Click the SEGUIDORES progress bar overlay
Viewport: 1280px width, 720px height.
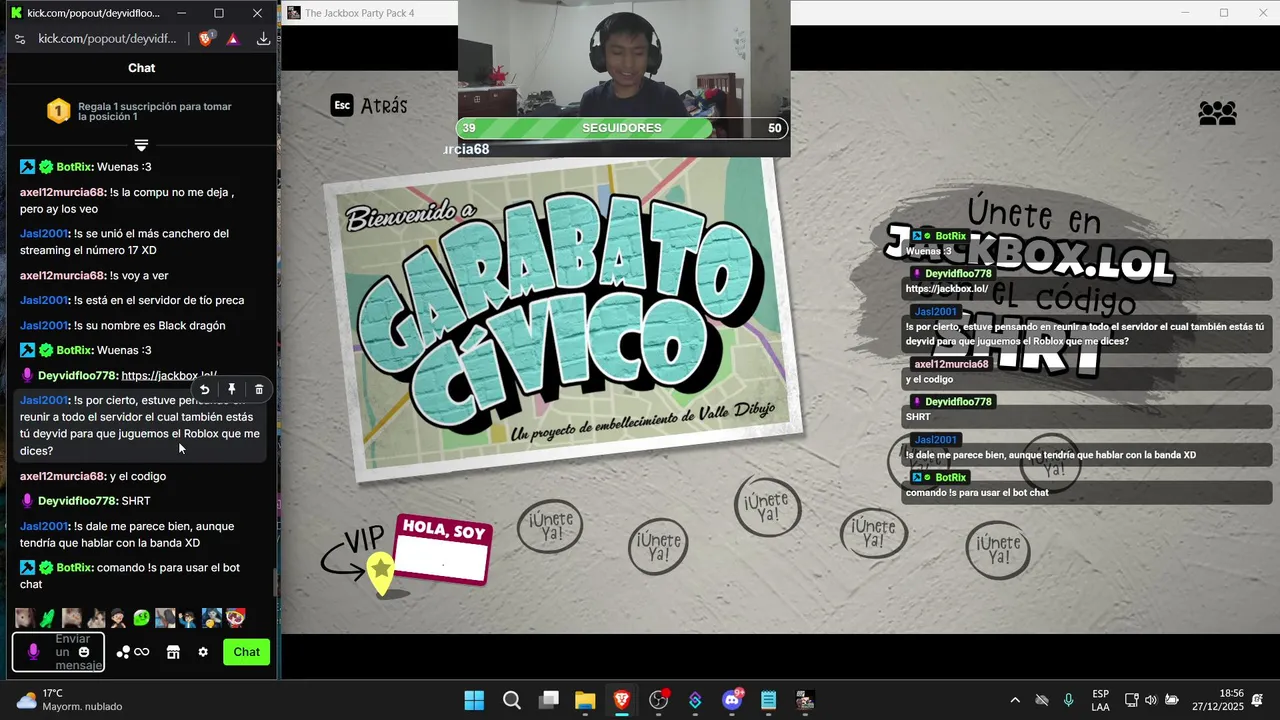pos(621,128)
